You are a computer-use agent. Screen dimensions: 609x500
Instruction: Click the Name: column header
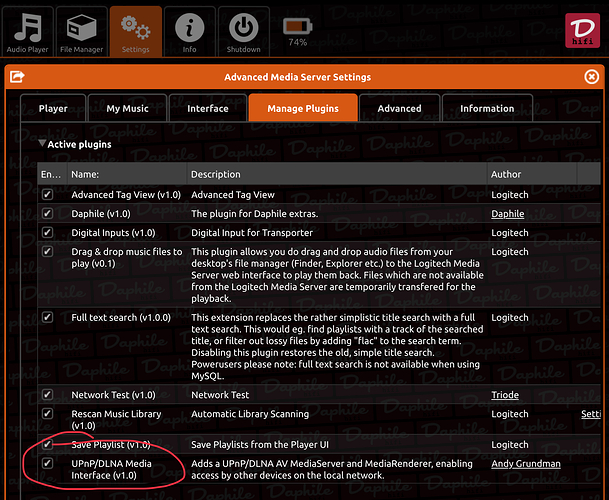click(127, 174)
